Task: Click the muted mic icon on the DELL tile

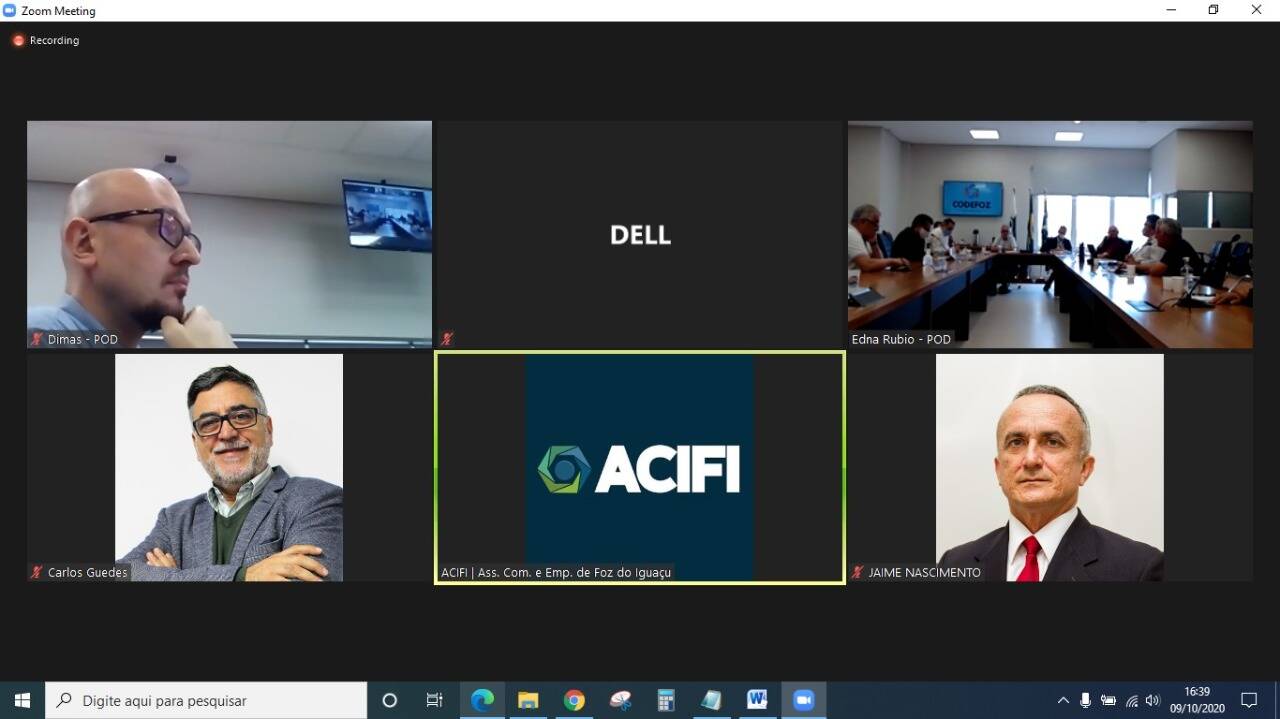Action: [447, 339]
